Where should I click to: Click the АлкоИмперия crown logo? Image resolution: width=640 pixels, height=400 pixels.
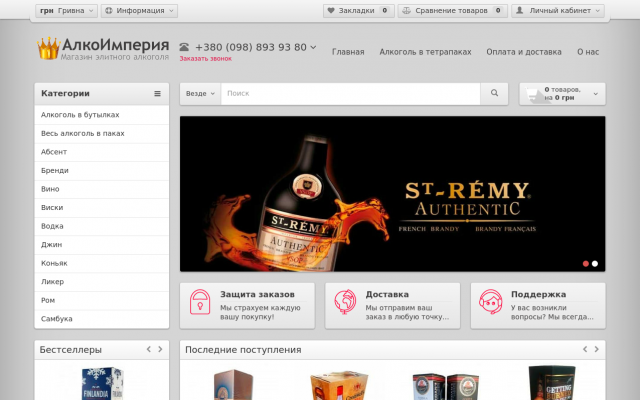pyautogui.click(x=48, y=49)
